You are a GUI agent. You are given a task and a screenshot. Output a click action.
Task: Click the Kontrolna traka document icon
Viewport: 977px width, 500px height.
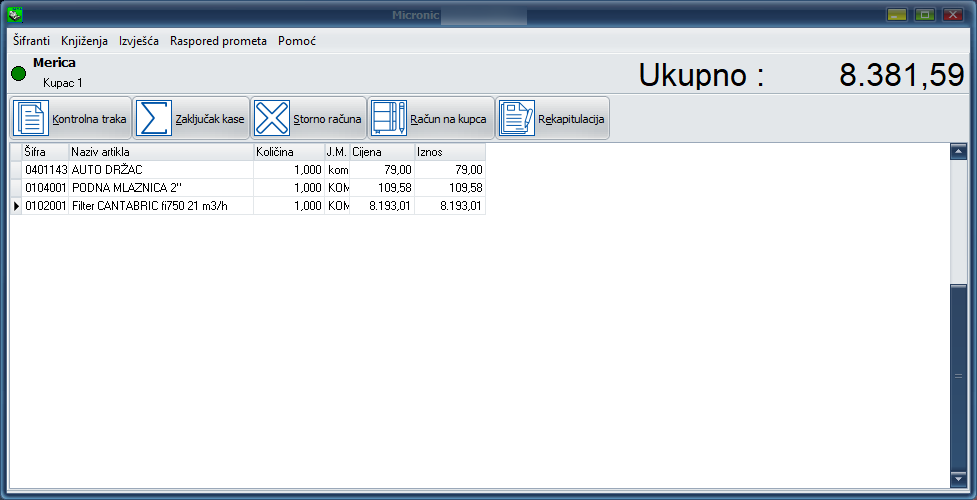coord(31,118)
